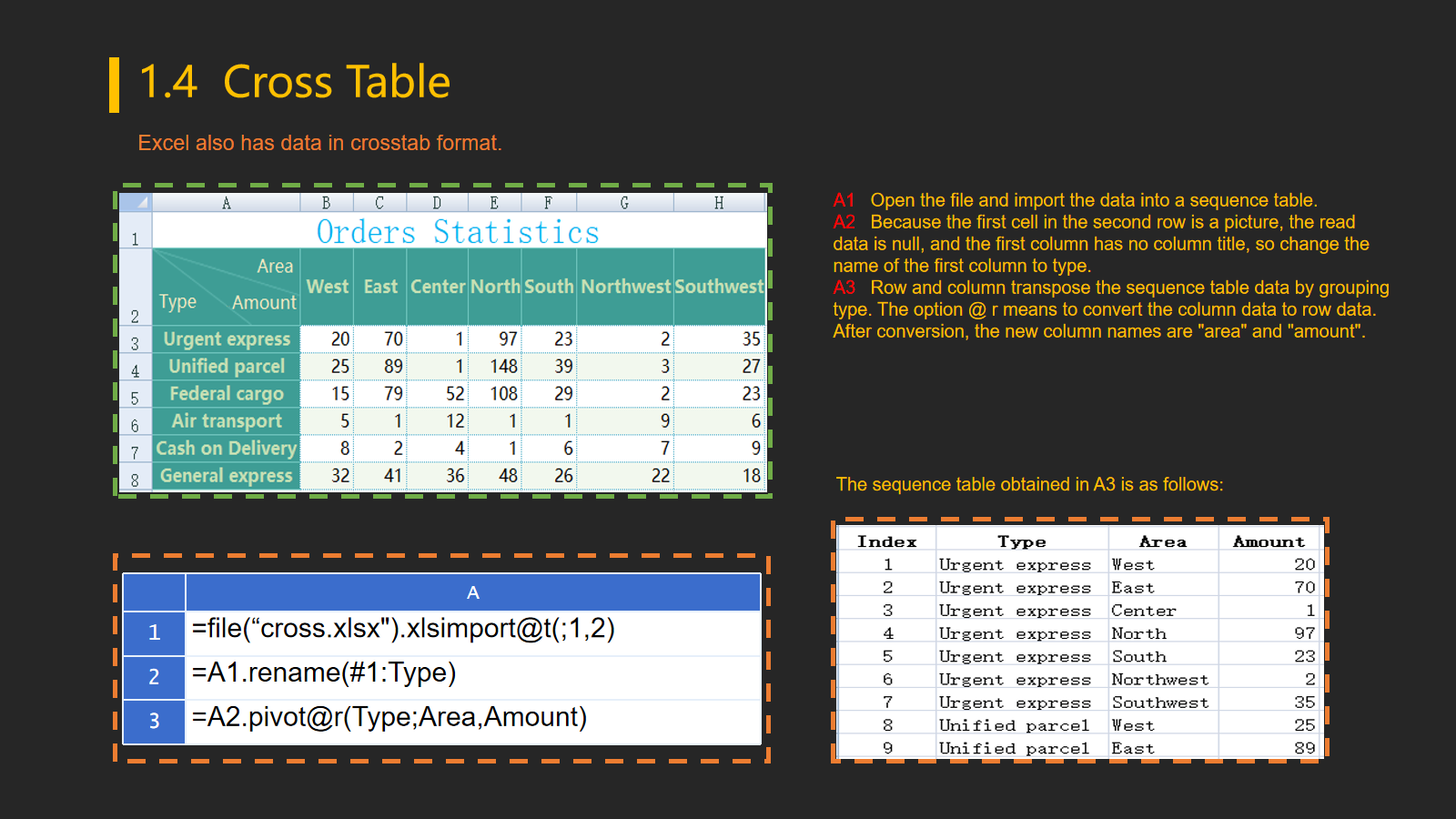
Task: Click the "Index" header in the result table
Action: [886, 541]
